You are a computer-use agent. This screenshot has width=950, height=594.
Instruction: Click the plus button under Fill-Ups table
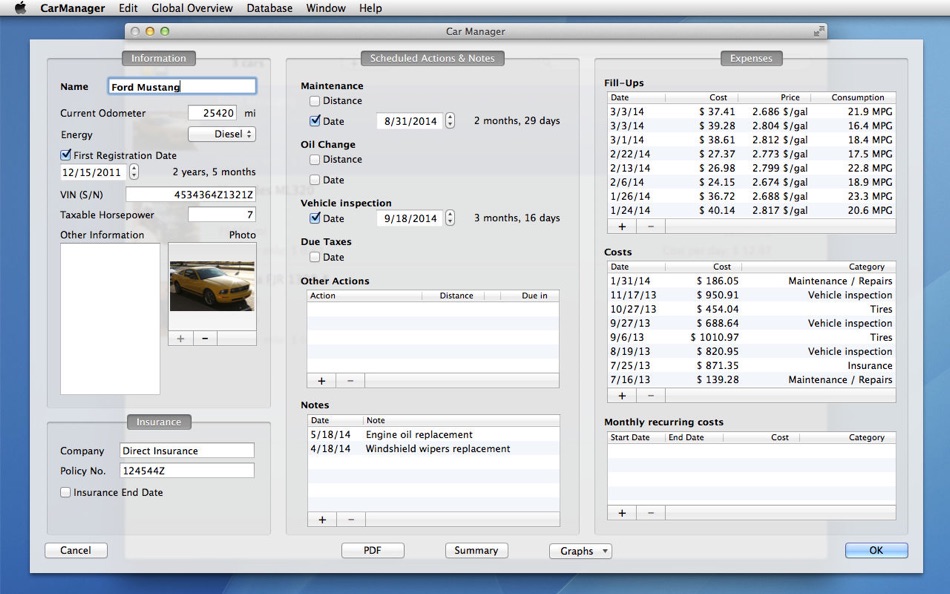pos(621,227)
